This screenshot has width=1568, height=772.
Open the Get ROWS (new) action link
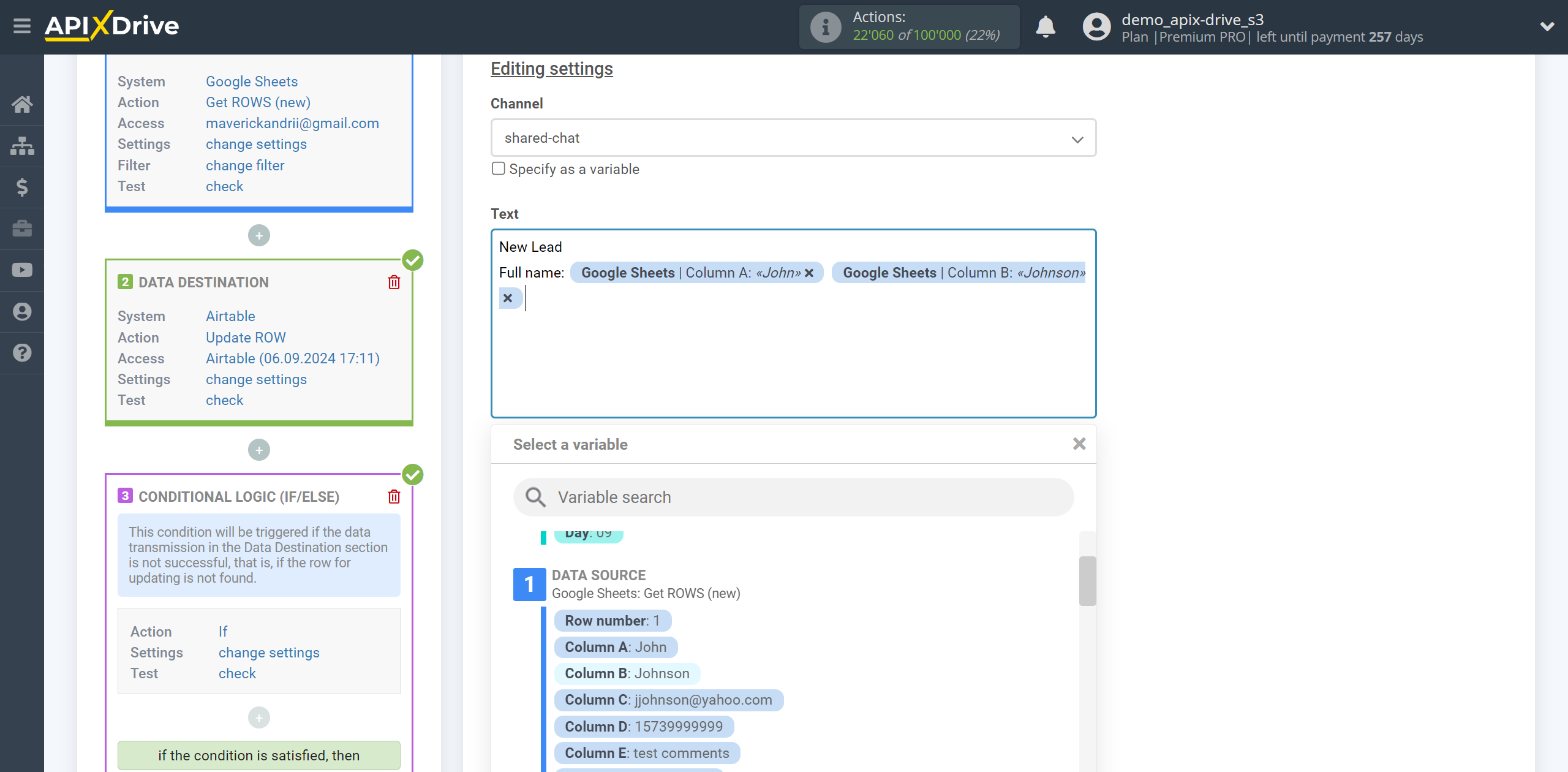[258, 102]
